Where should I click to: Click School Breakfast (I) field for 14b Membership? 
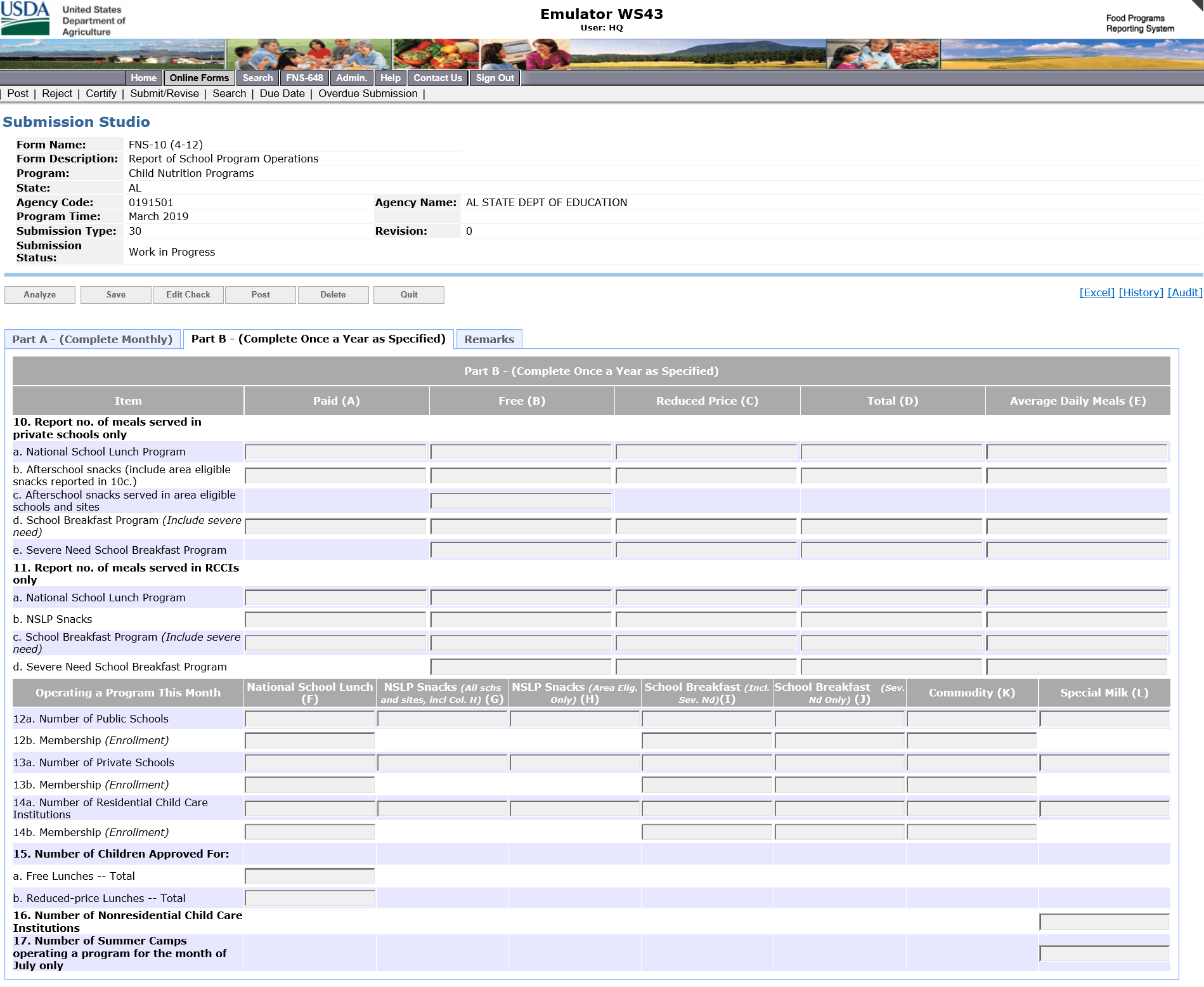pyautogui.click(x=707, y=832)
